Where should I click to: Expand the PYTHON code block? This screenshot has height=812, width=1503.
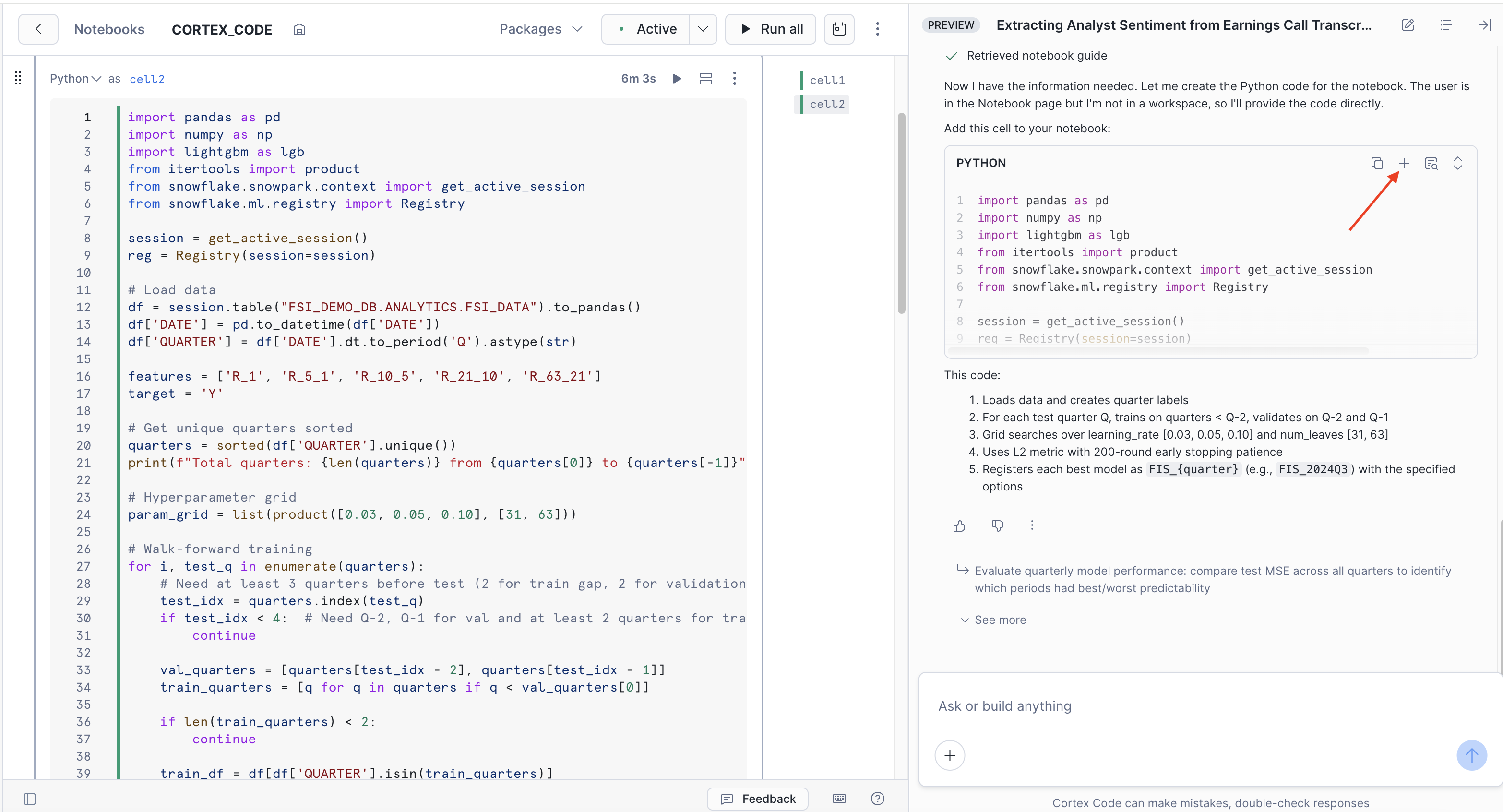[1457, 163]
